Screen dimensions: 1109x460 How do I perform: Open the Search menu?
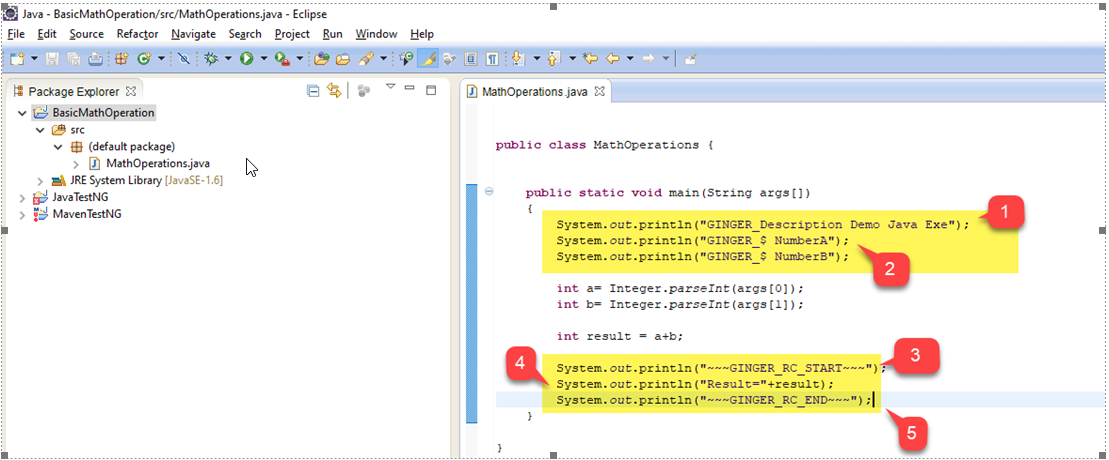[245, 34]
